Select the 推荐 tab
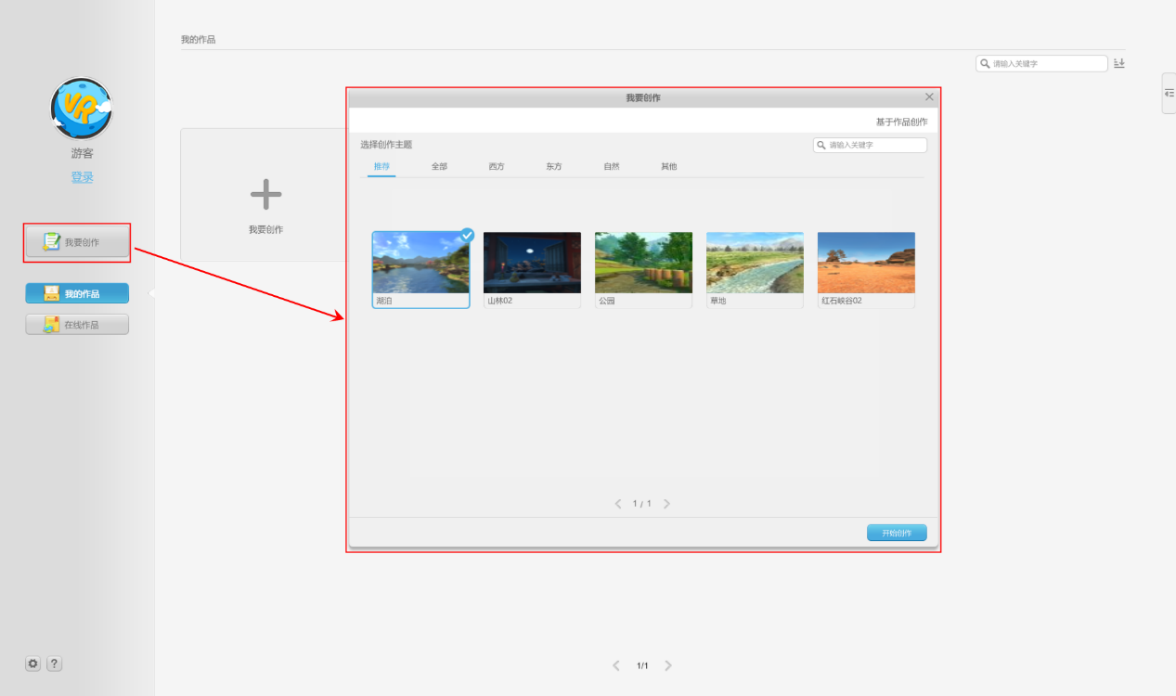Image resolution: width=1176 pixels, height=696 pixels. pos(382,166)
